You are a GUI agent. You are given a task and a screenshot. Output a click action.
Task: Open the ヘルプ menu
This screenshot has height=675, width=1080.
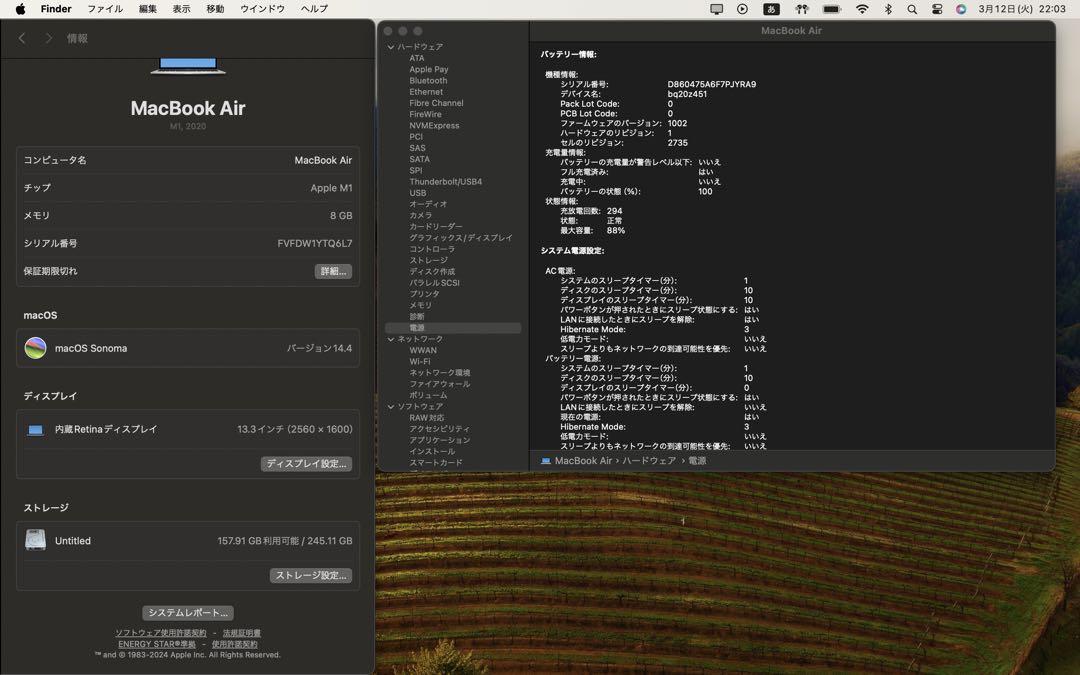314,9
